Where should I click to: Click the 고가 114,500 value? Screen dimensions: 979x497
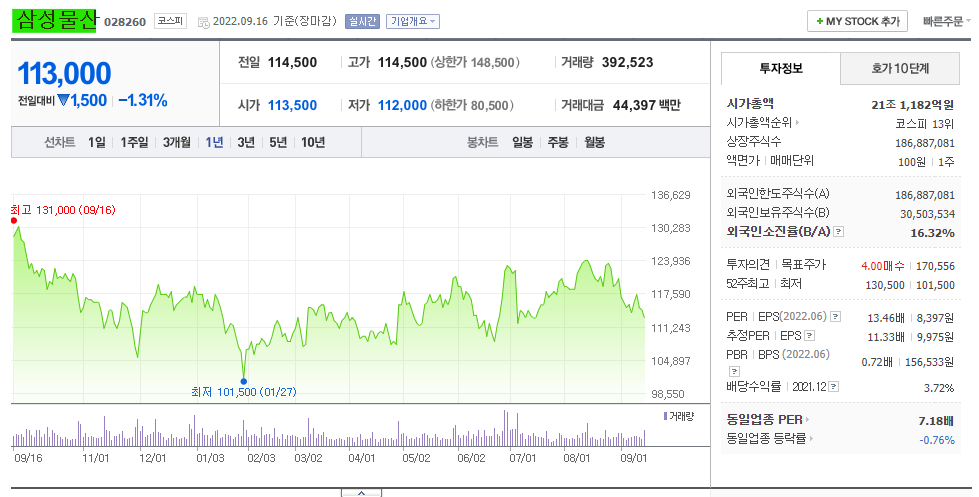pyautogui.click(x=402, y=62)
